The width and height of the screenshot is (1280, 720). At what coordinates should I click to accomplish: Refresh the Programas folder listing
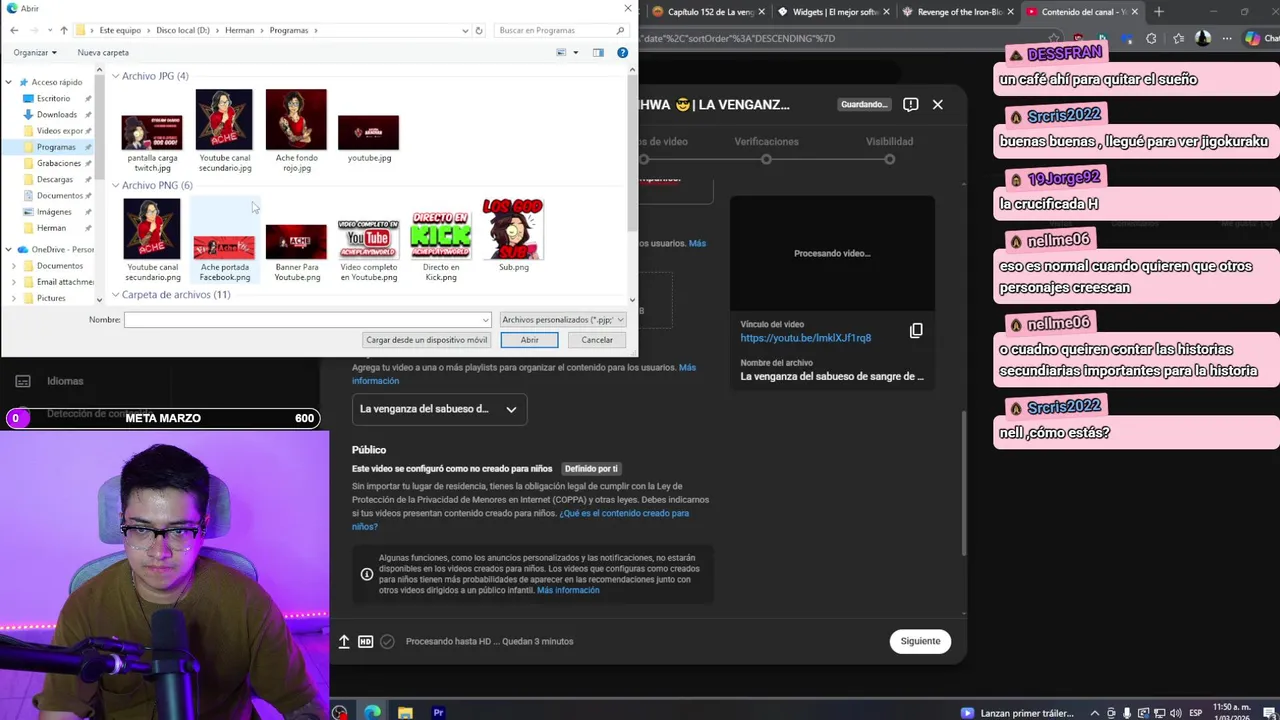click(479, 30)
